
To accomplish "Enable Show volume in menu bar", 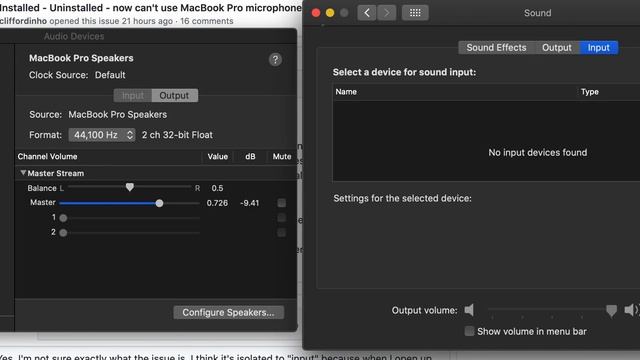I will pos(469,331).
